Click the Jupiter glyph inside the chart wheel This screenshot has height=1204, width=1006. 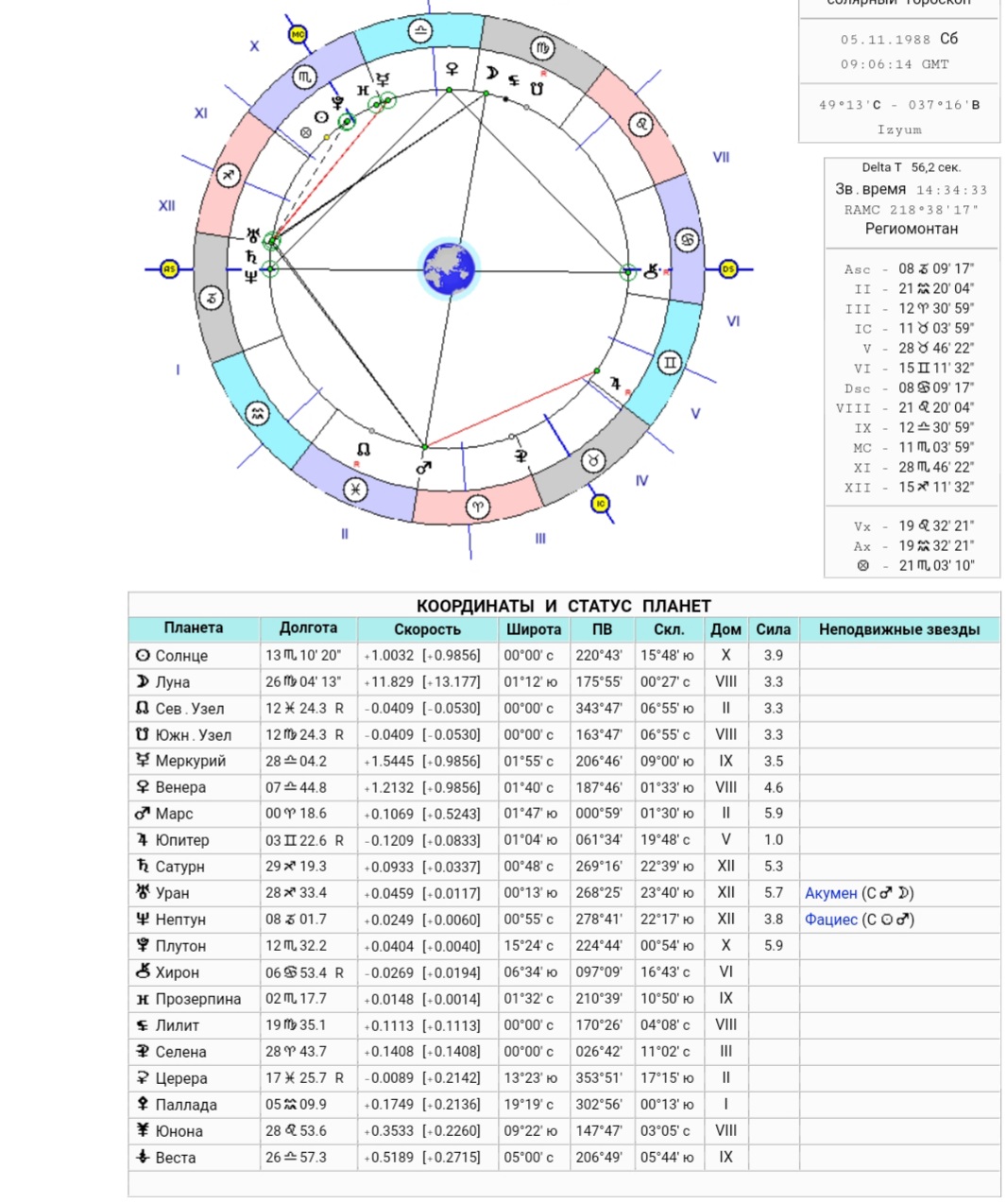tap(615, 383)
